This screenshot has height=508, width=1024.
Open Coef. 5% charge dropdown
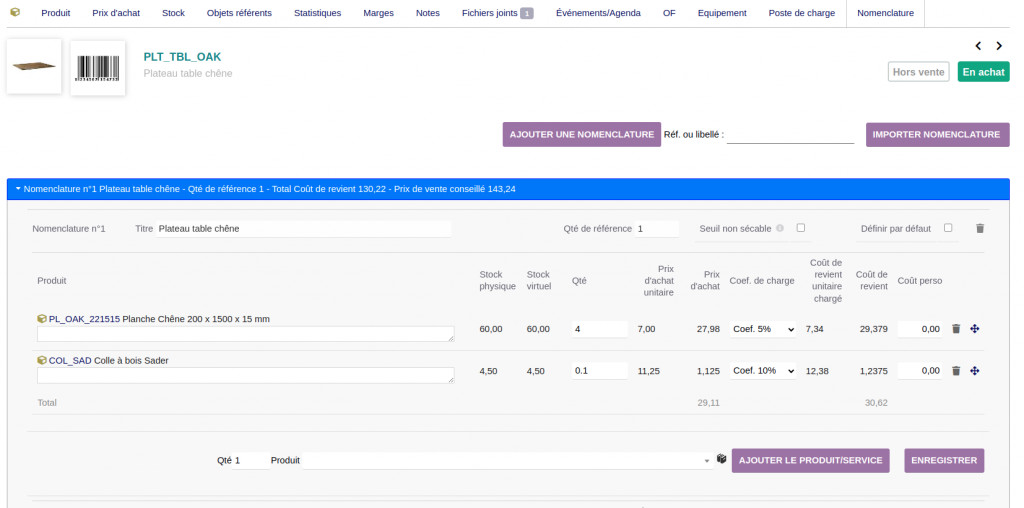(763, 329)
